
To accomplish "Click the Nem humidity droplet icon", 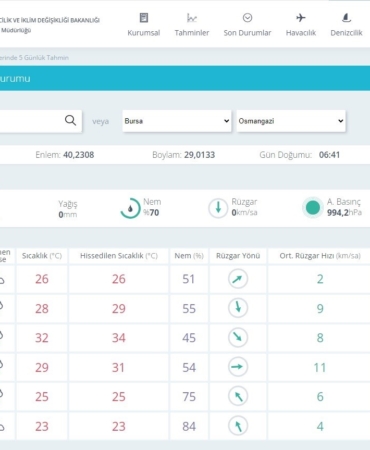I will coord(130,208).
